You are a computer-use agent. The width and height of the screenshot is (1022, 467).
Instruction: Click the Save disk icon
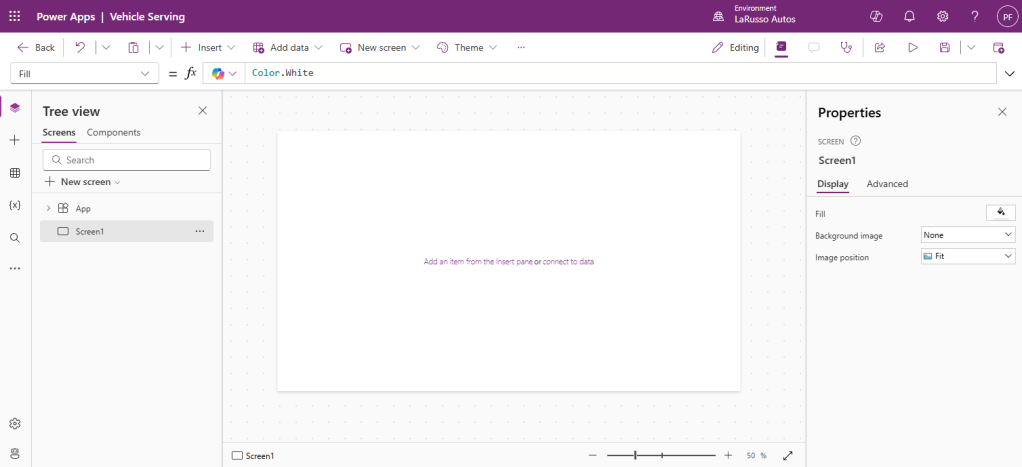tap(944, 47)
